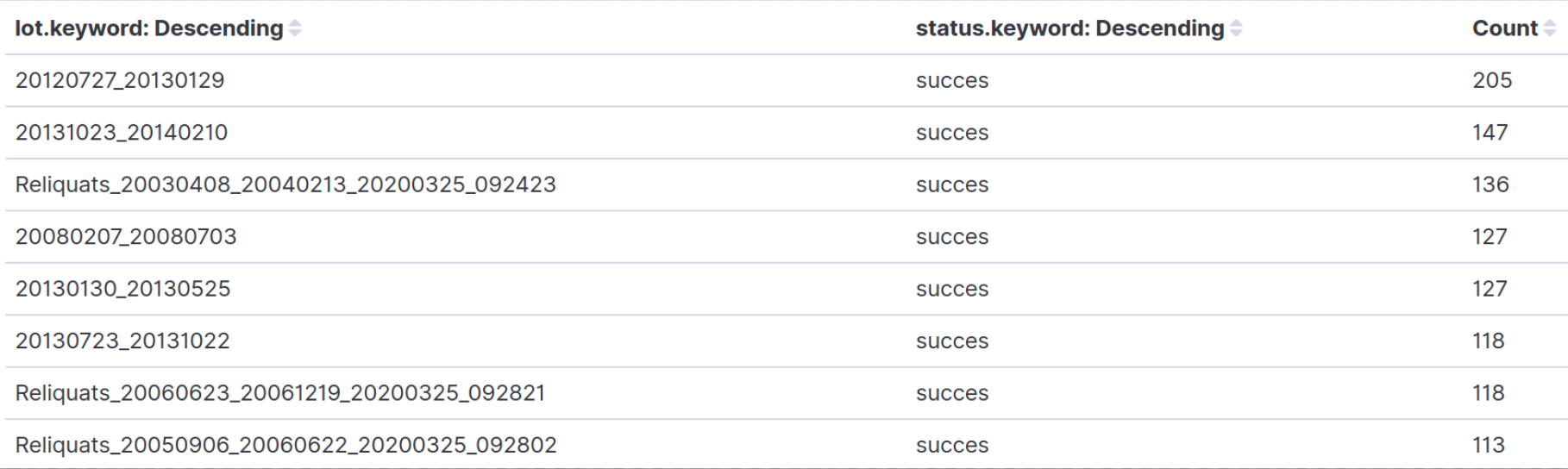Screen dimensions: 1568x469
Task: Click count value 113
Action: (1489, 446)
